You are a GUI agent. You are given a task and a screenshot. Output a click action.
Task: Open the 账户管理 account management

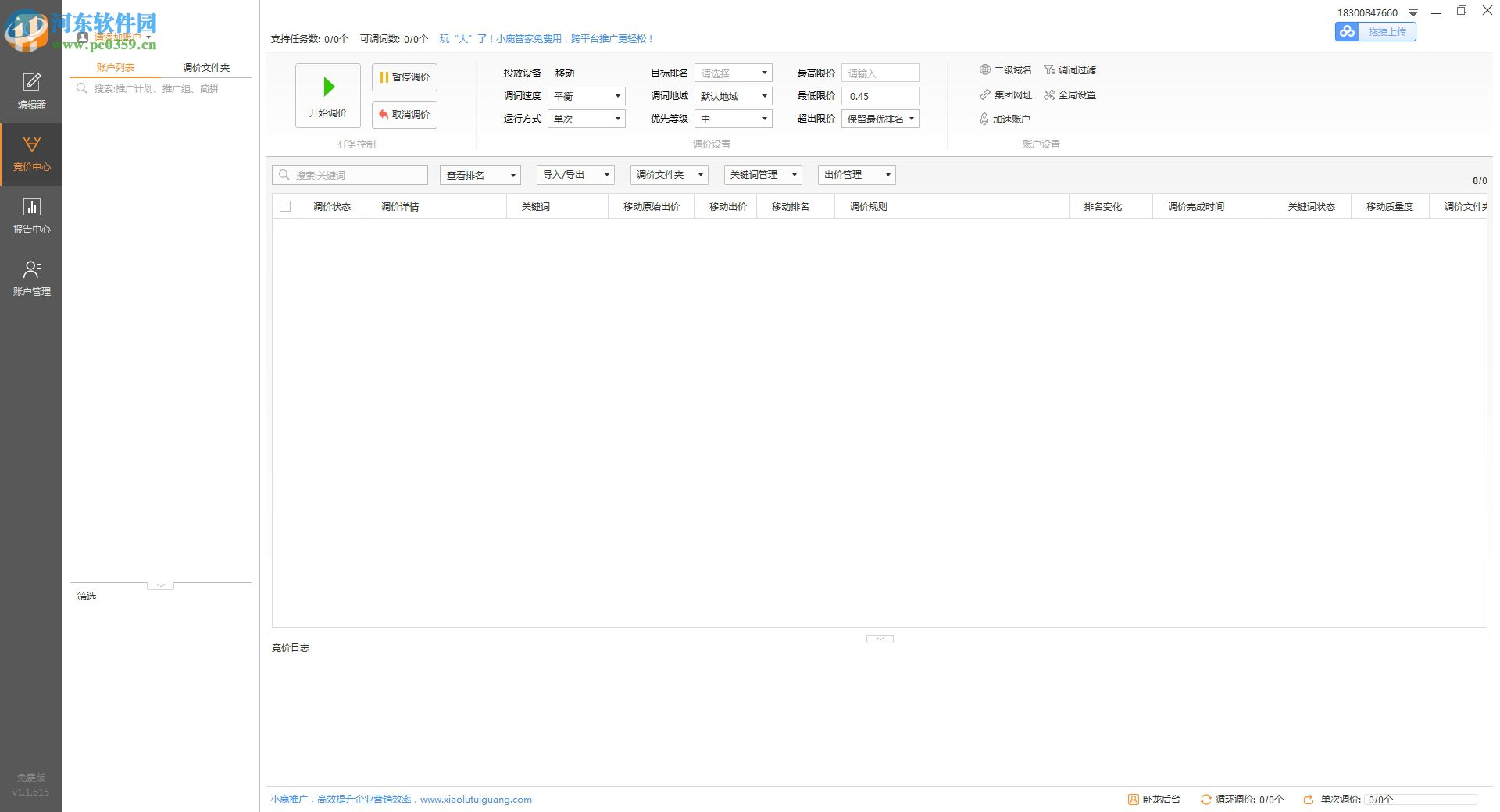31,279
